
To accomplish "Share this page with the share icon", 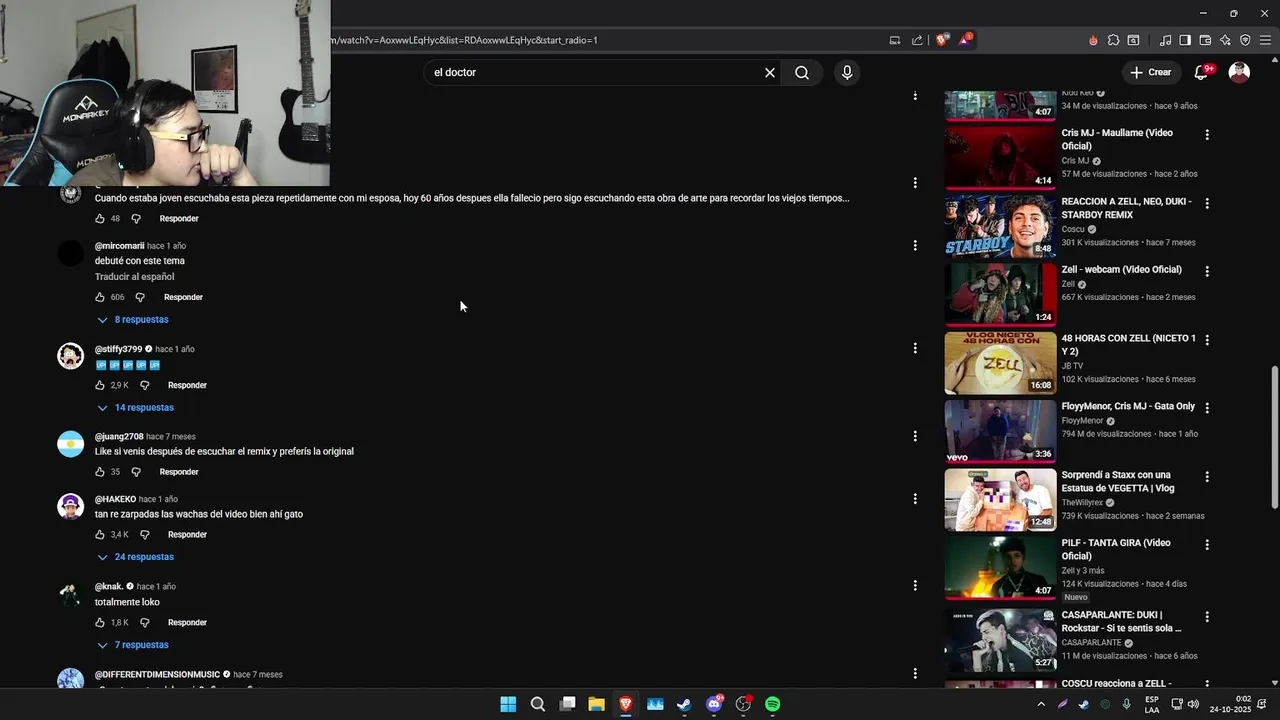I will pyautogui.click(x=917, y=40).
